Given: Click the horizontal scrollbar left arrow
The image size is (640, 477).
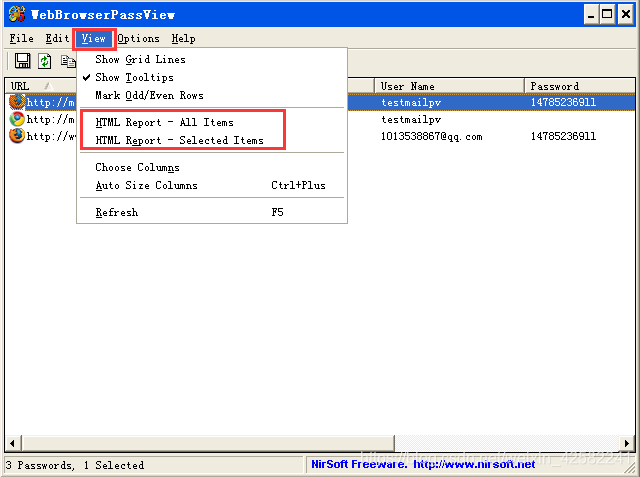Looking at the screenshot, I should (13, 443).
